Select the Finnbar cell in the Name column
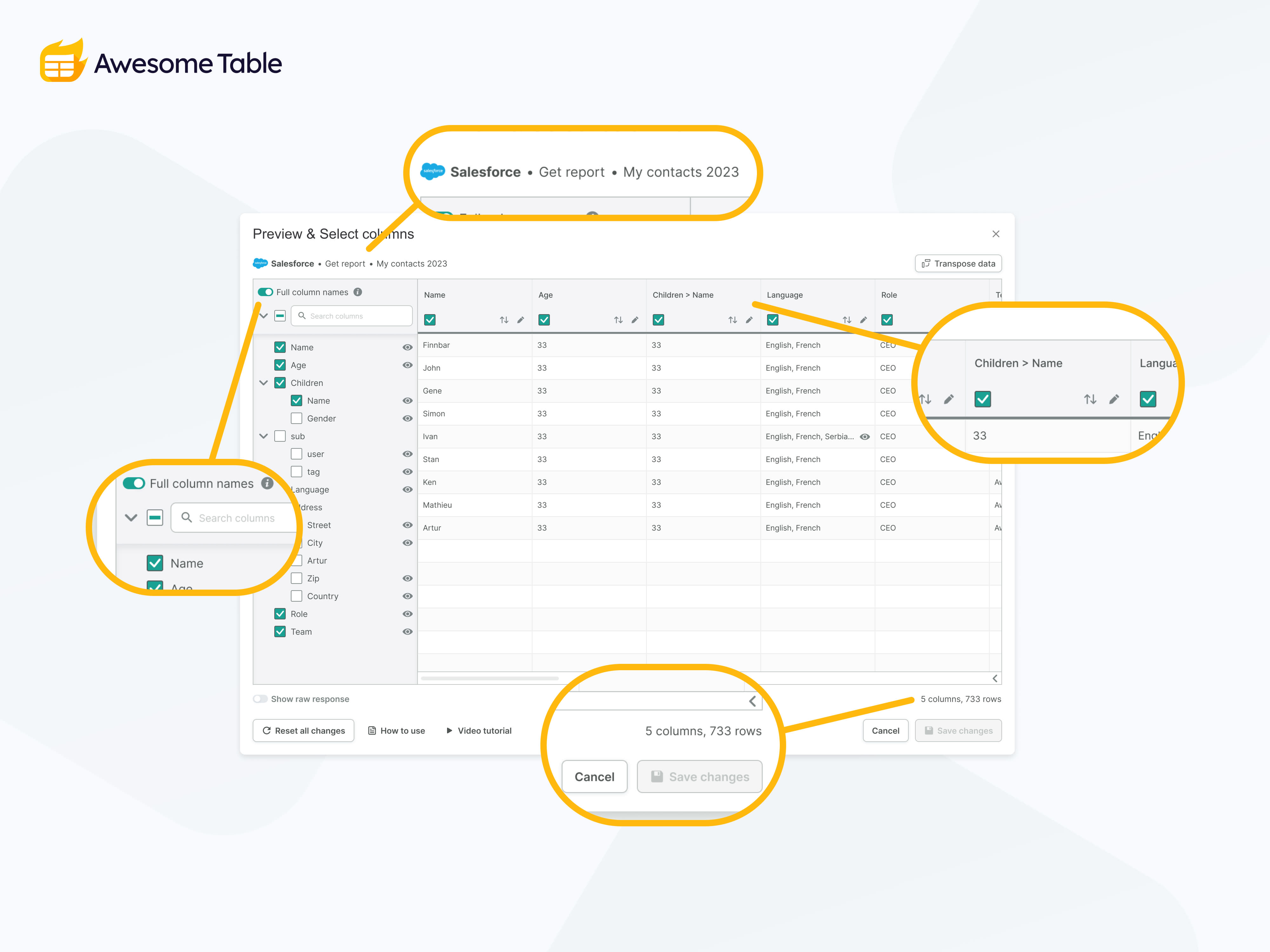Image resolution: width=1270 pixels, height=952 pixels. click(x=474, y=346)
